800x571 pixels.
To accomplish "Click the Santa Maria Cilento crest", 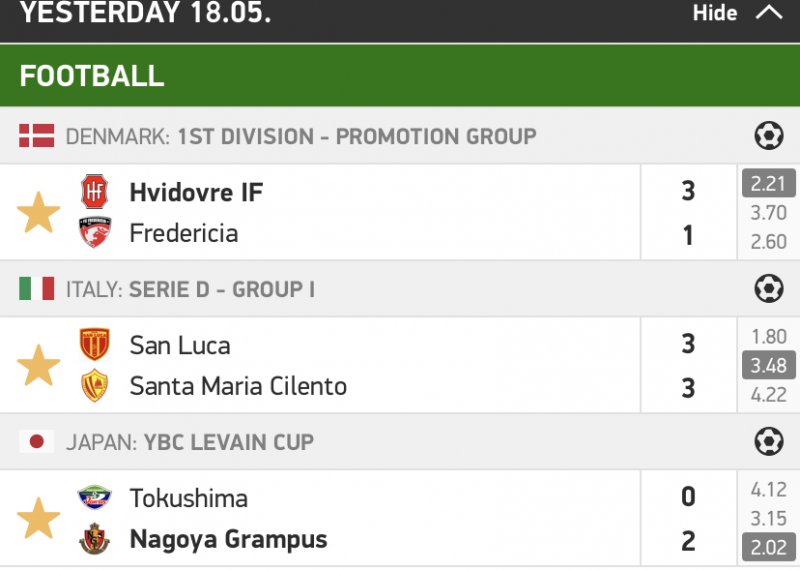I will point(95,386).
